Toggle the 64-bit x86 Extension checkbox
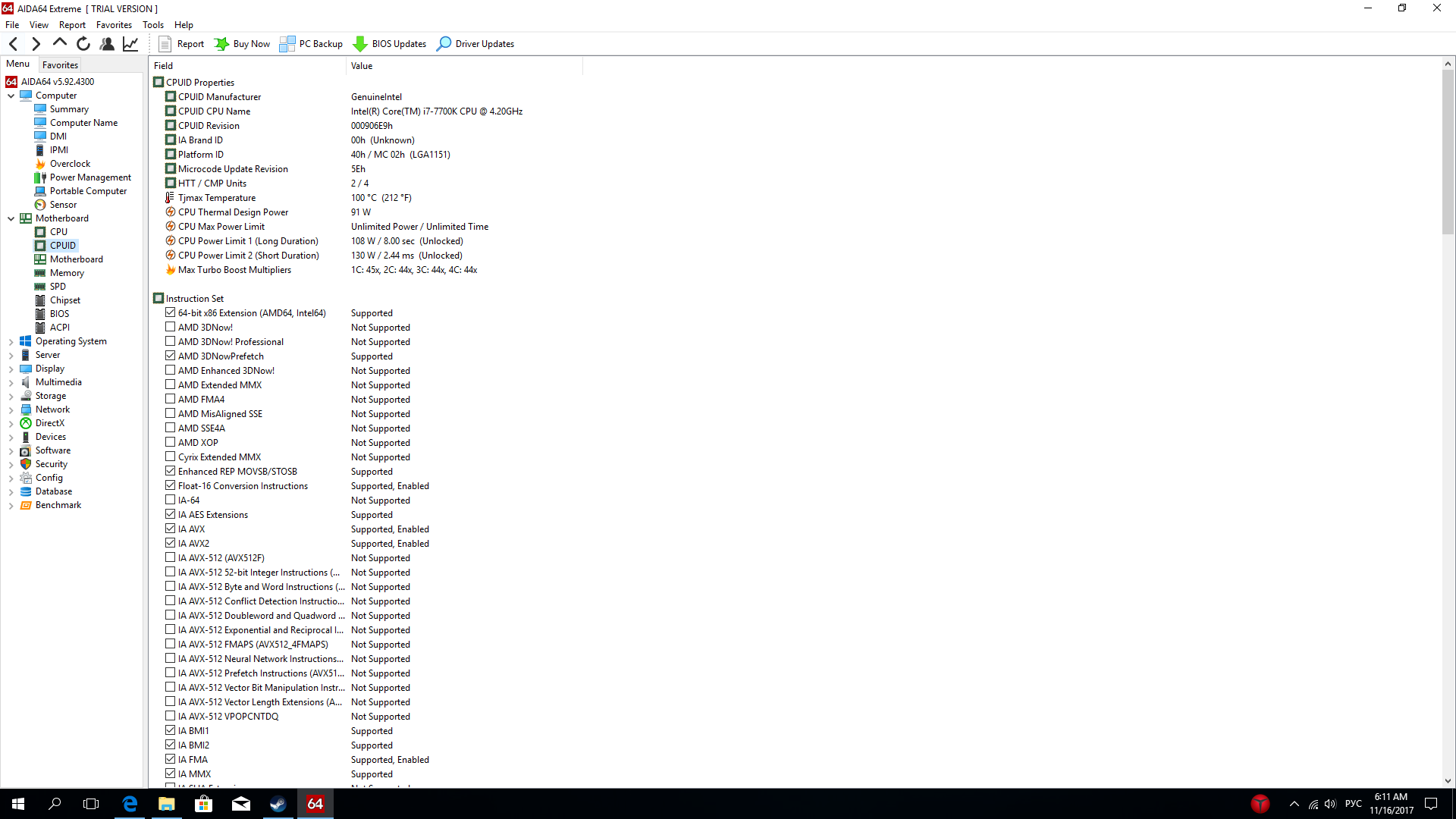1456x819 pixels. [171, 312]
